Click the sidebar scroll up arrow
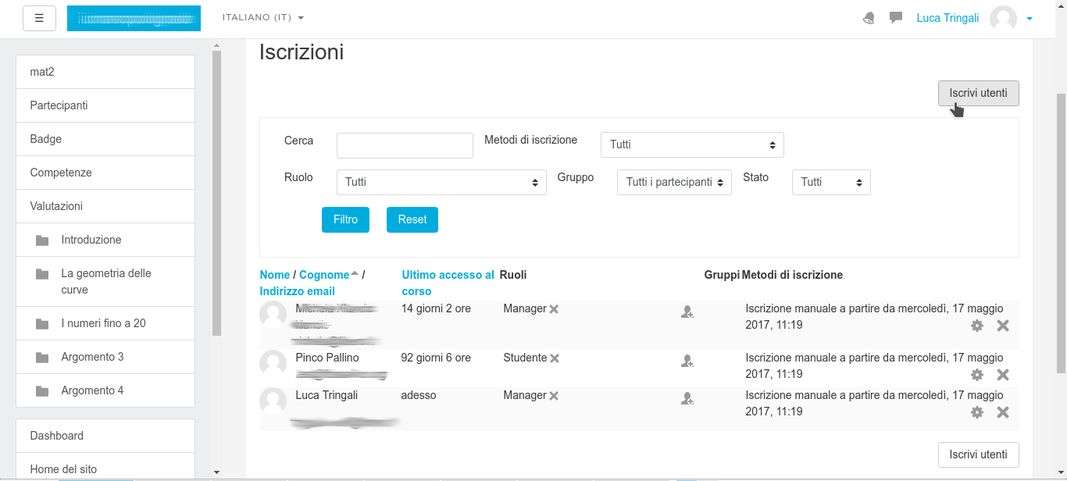1067x481 pixels. coord(216,46)
